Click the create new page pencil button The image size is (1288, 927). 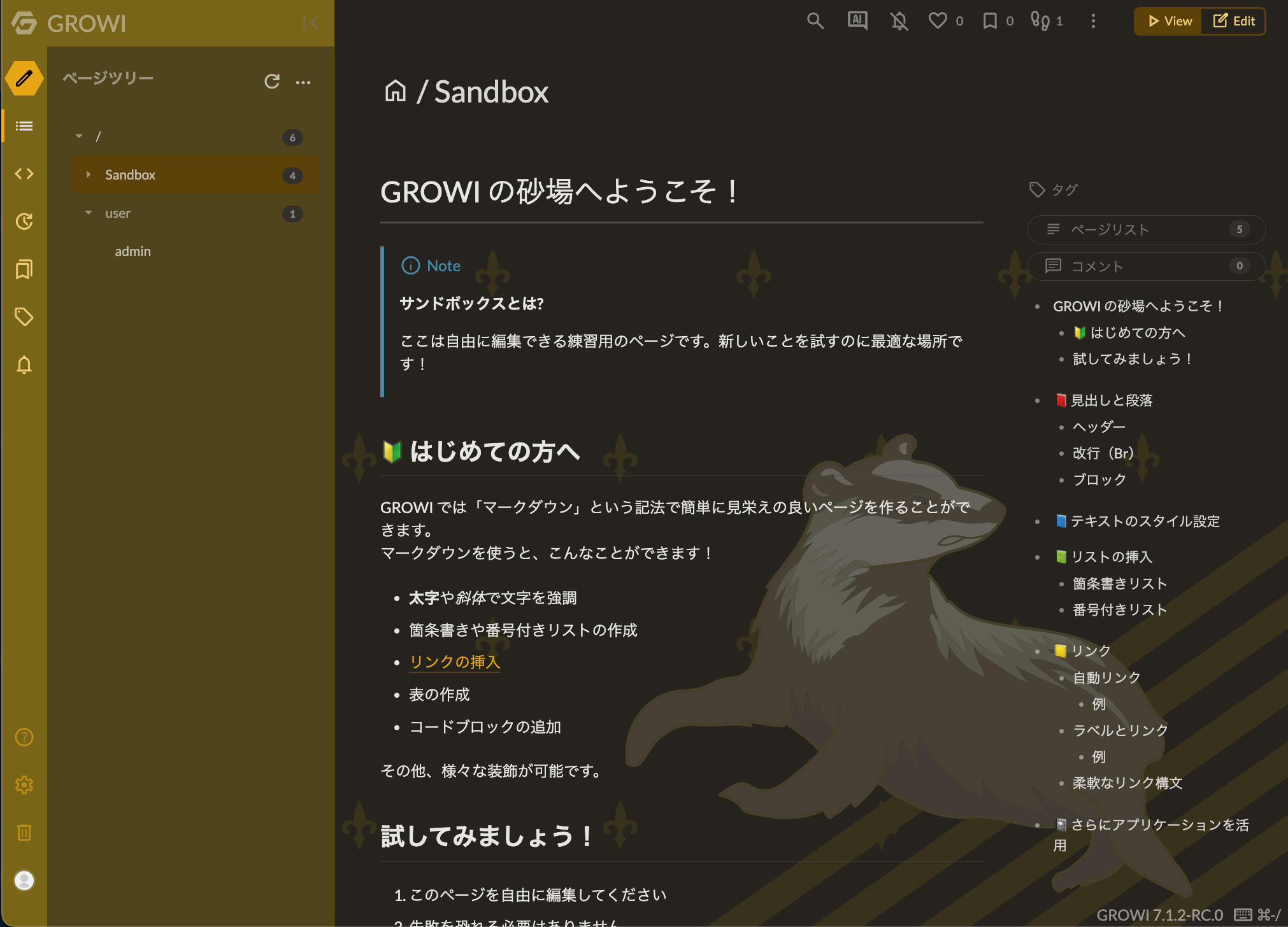click(24, 78)
